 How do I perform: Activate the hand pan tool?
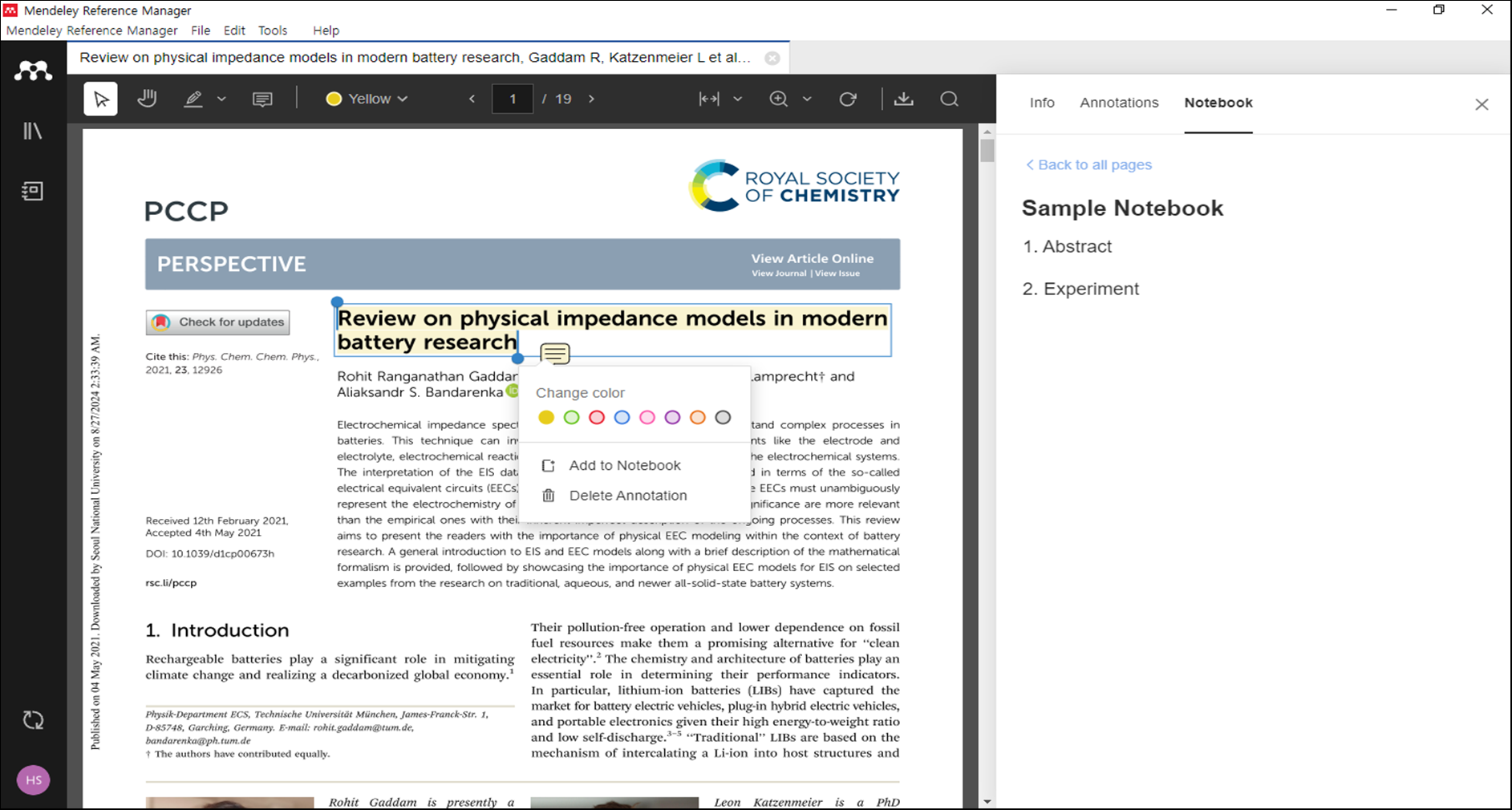pos(147,99)
